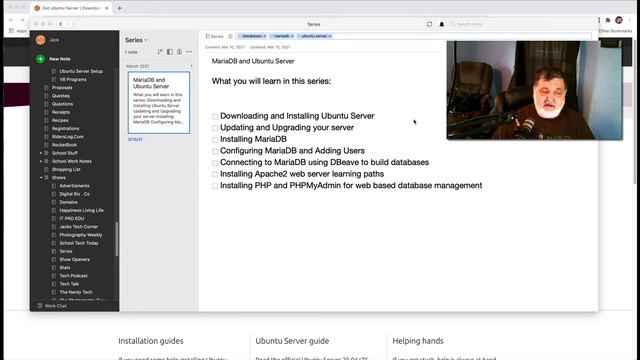Image resolution: width=640 pixels, height=360 pixels.
Task: Open the VB Programs notebook
Action: (x=73, y=80)
